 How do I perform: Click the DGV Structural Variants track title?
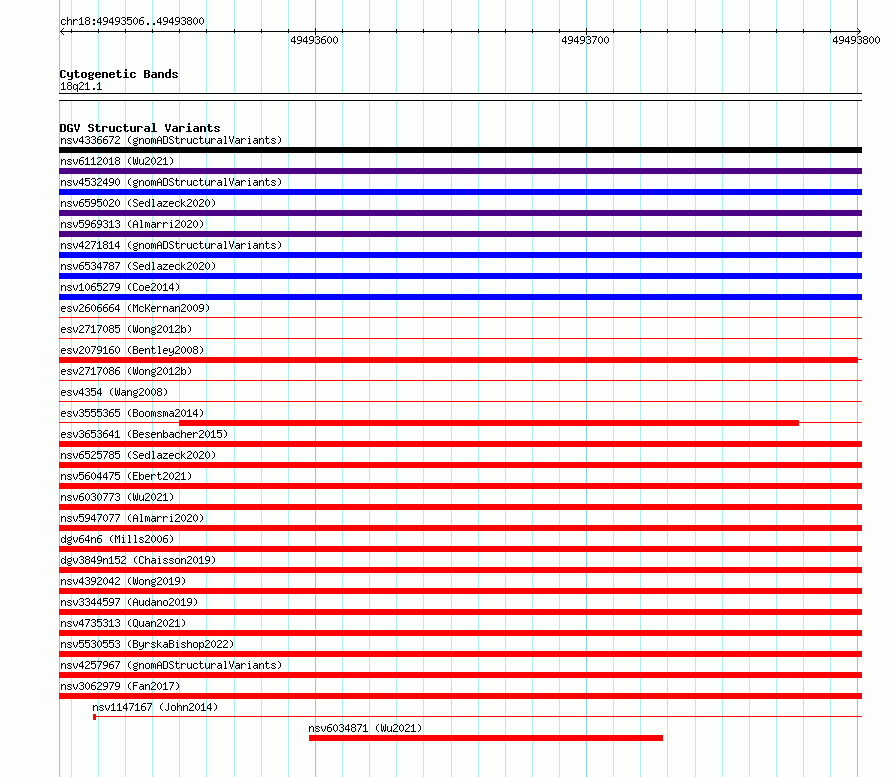tap(140, 128)
